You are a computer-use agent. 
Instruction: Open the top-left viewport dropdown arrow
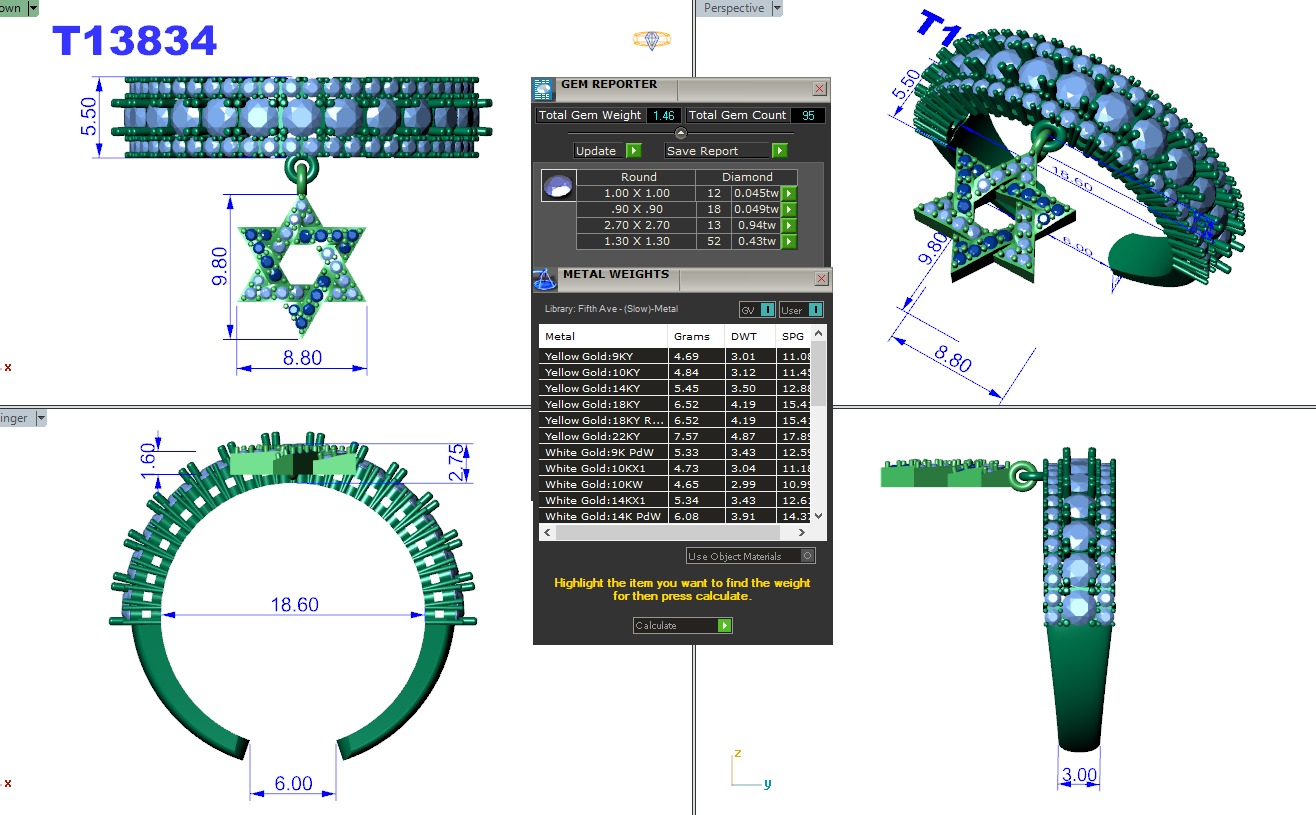pos(33,8)
